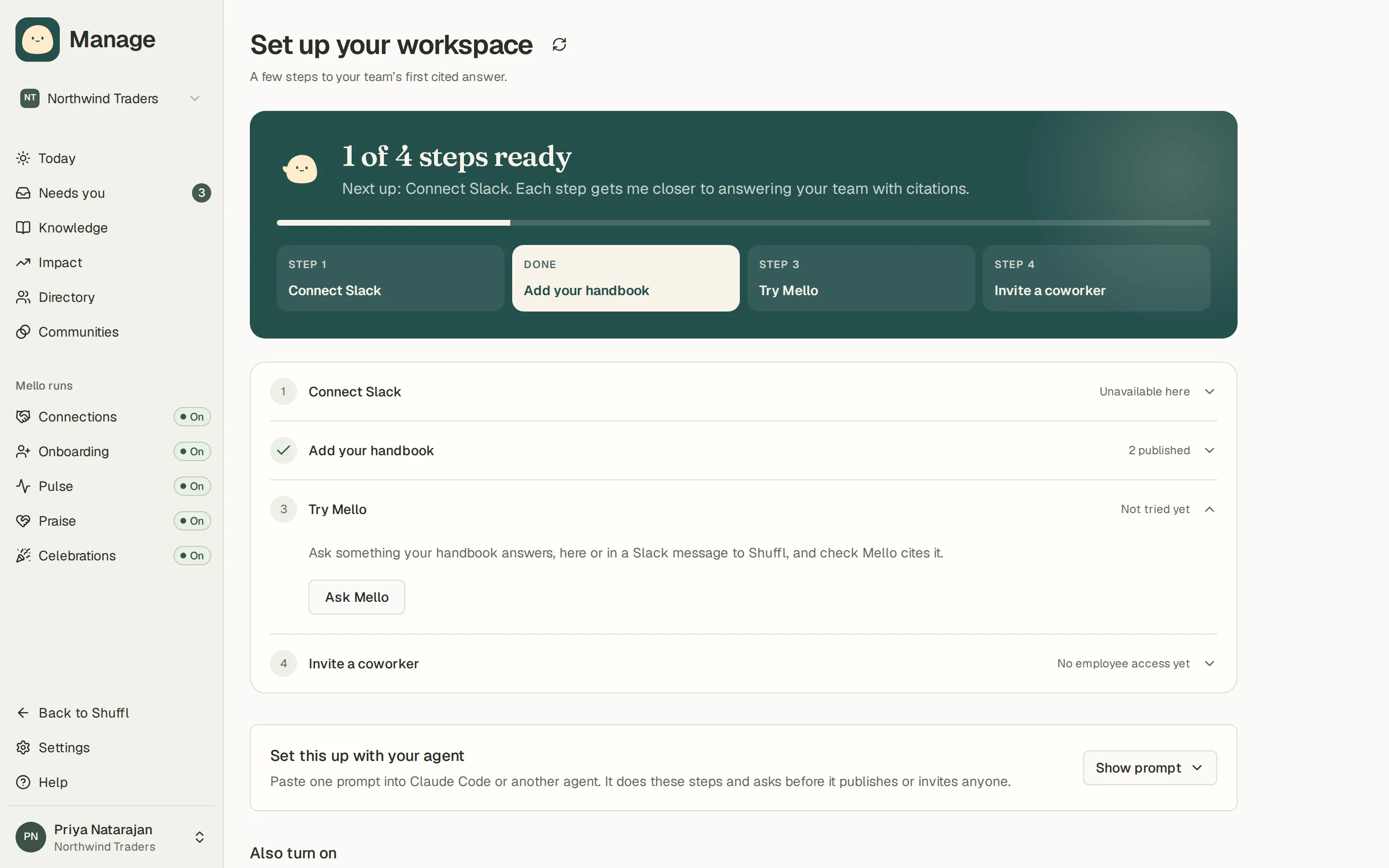Click the Mello mascot in the progress banner
The image size is (1389, 868).
pyautogui.click(x=300, y=169)
